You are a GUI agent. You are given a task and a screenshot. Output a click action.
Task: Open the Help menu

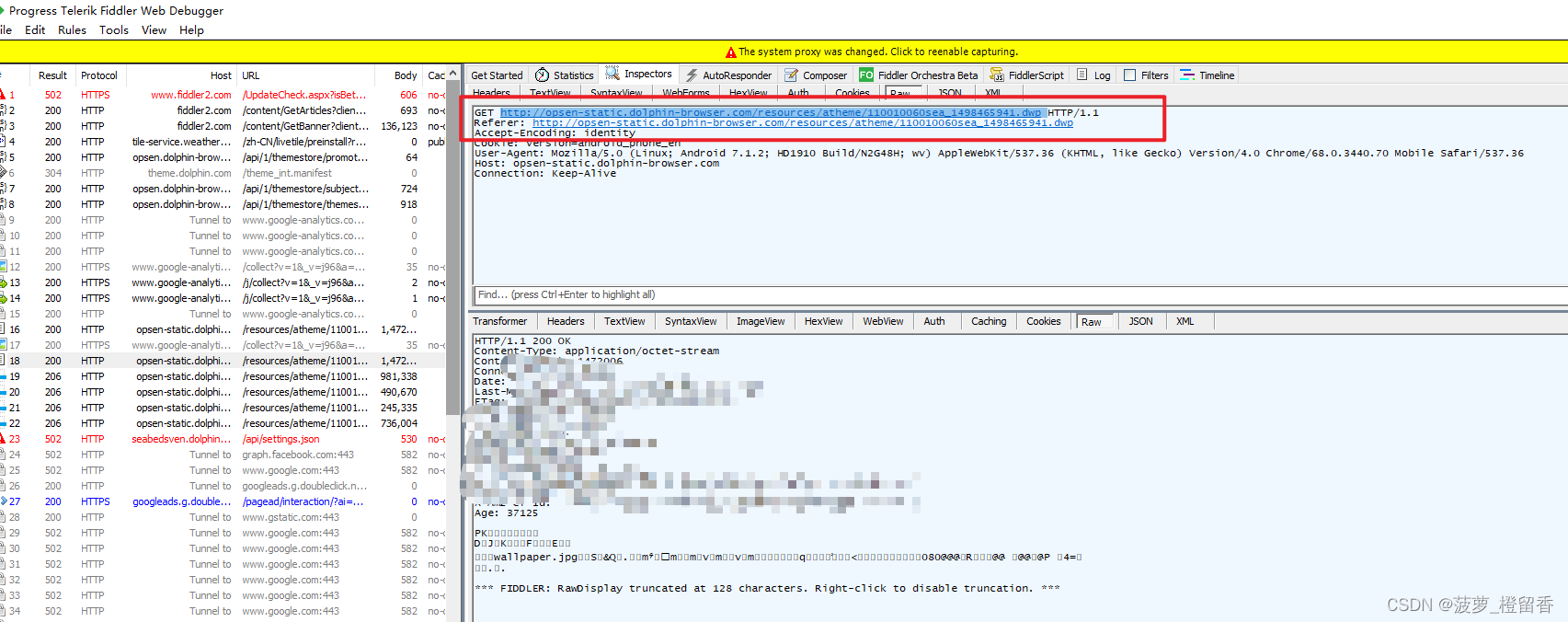pos(191,30)
